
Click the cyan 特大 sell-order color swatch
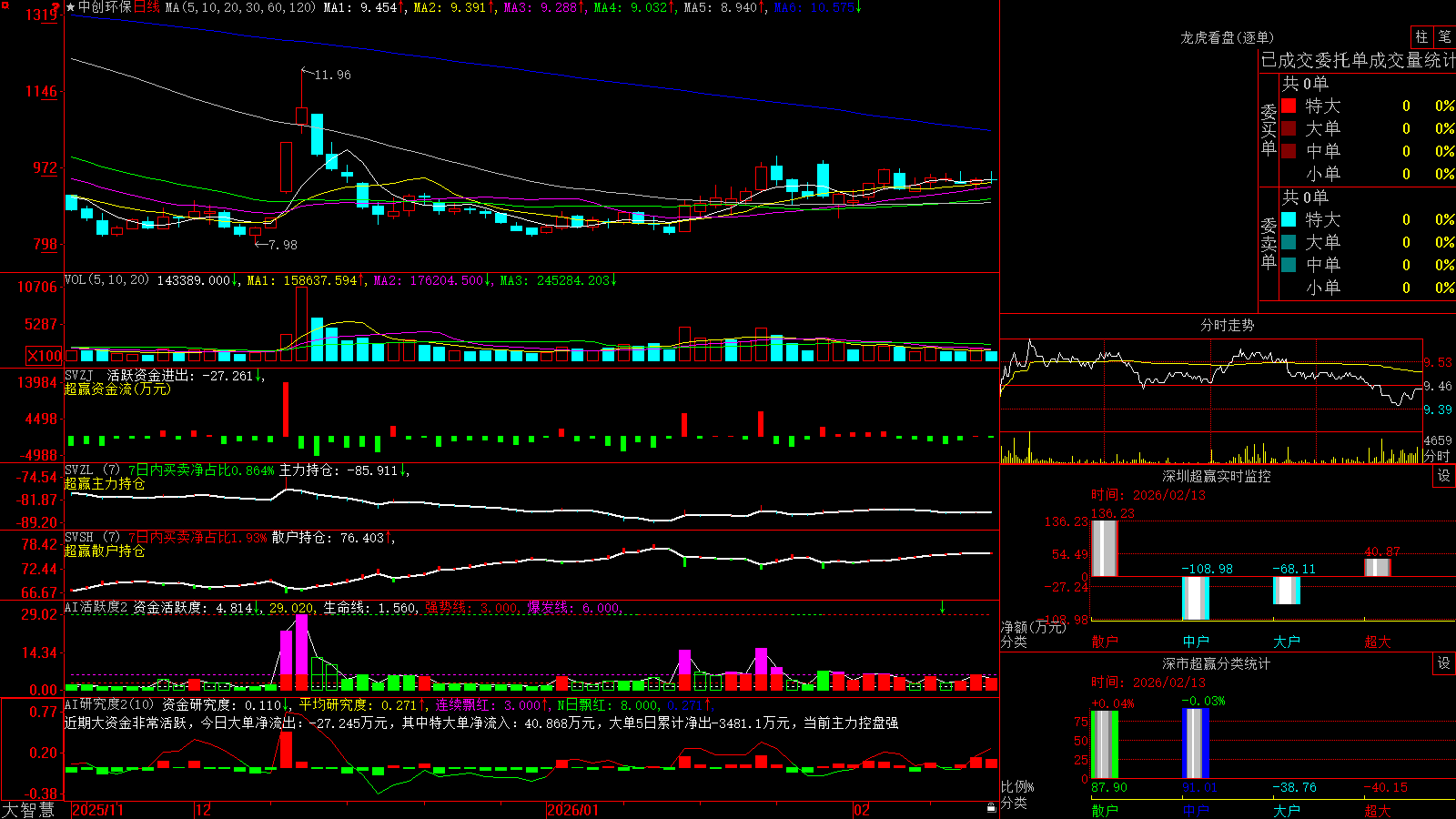(1289, 219)
